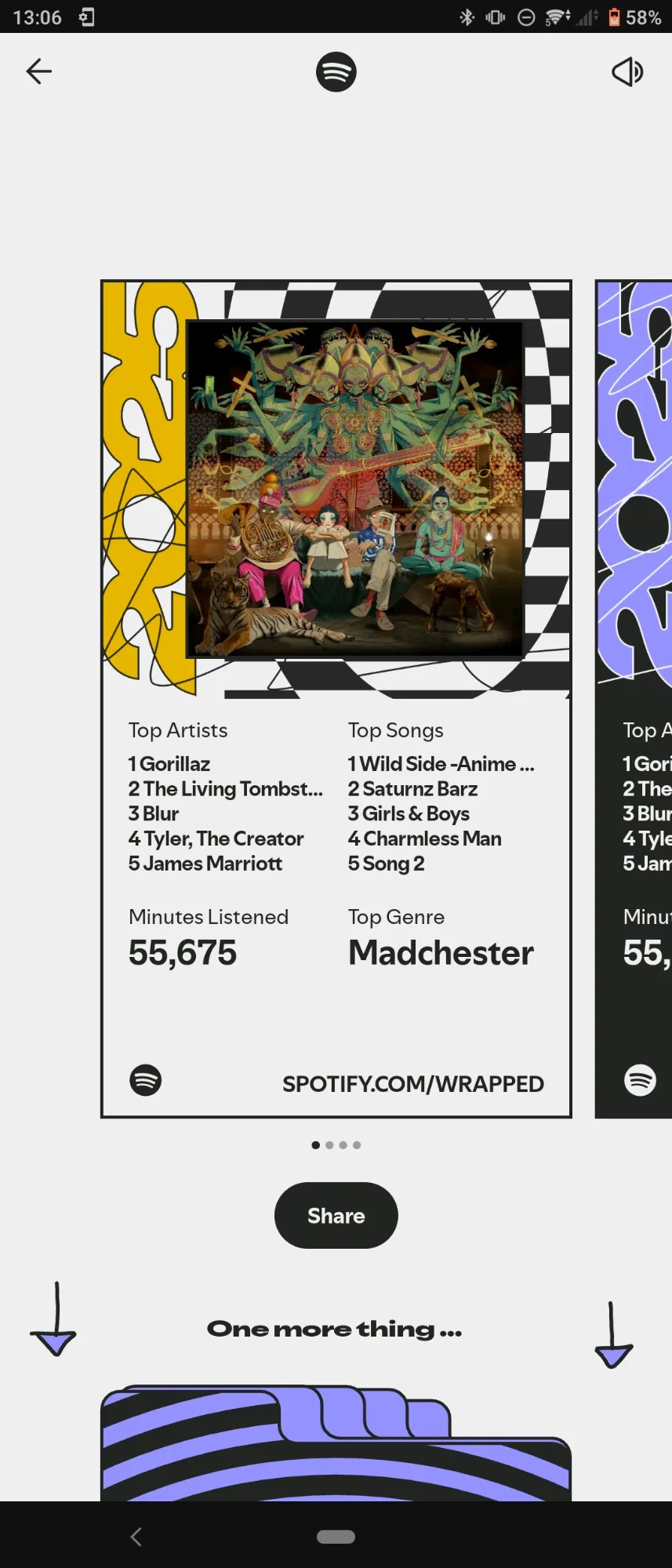Tap the Spotify logo on yellow card
Screen dimensions: 672x1568
pos(146,1080)
